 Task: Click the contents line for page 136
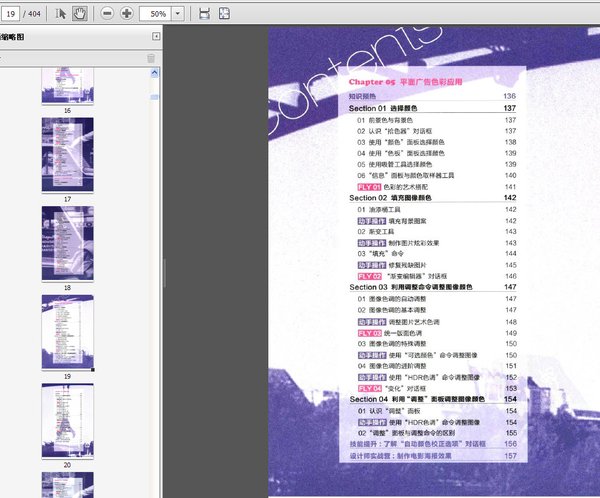(x=432, y=96)
